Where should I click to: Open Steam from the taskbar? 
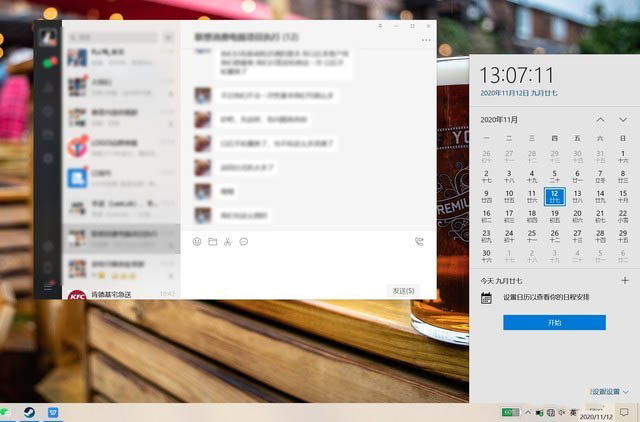tap(29, 412)
